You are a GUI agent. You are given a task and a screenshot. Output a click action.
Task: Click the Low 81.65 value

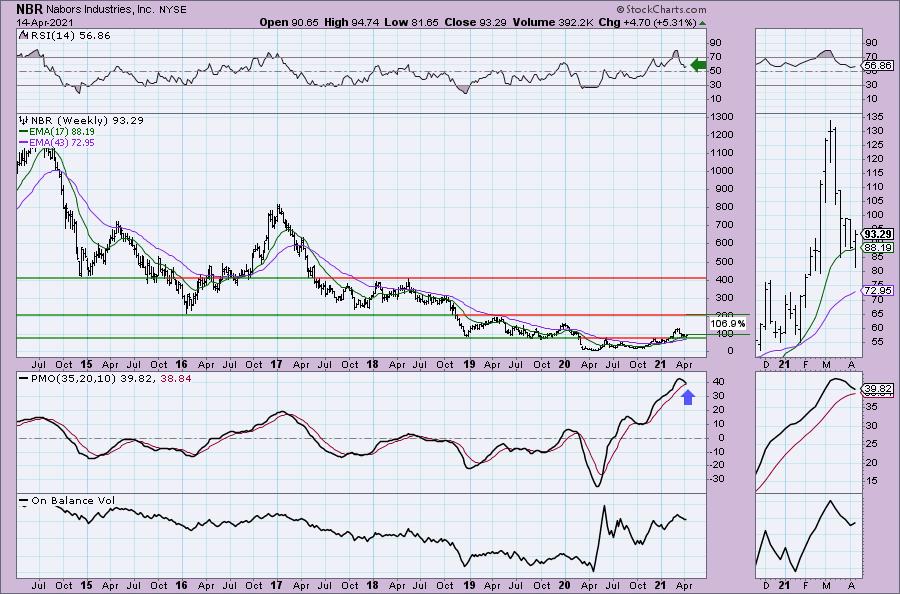(412, 22)
